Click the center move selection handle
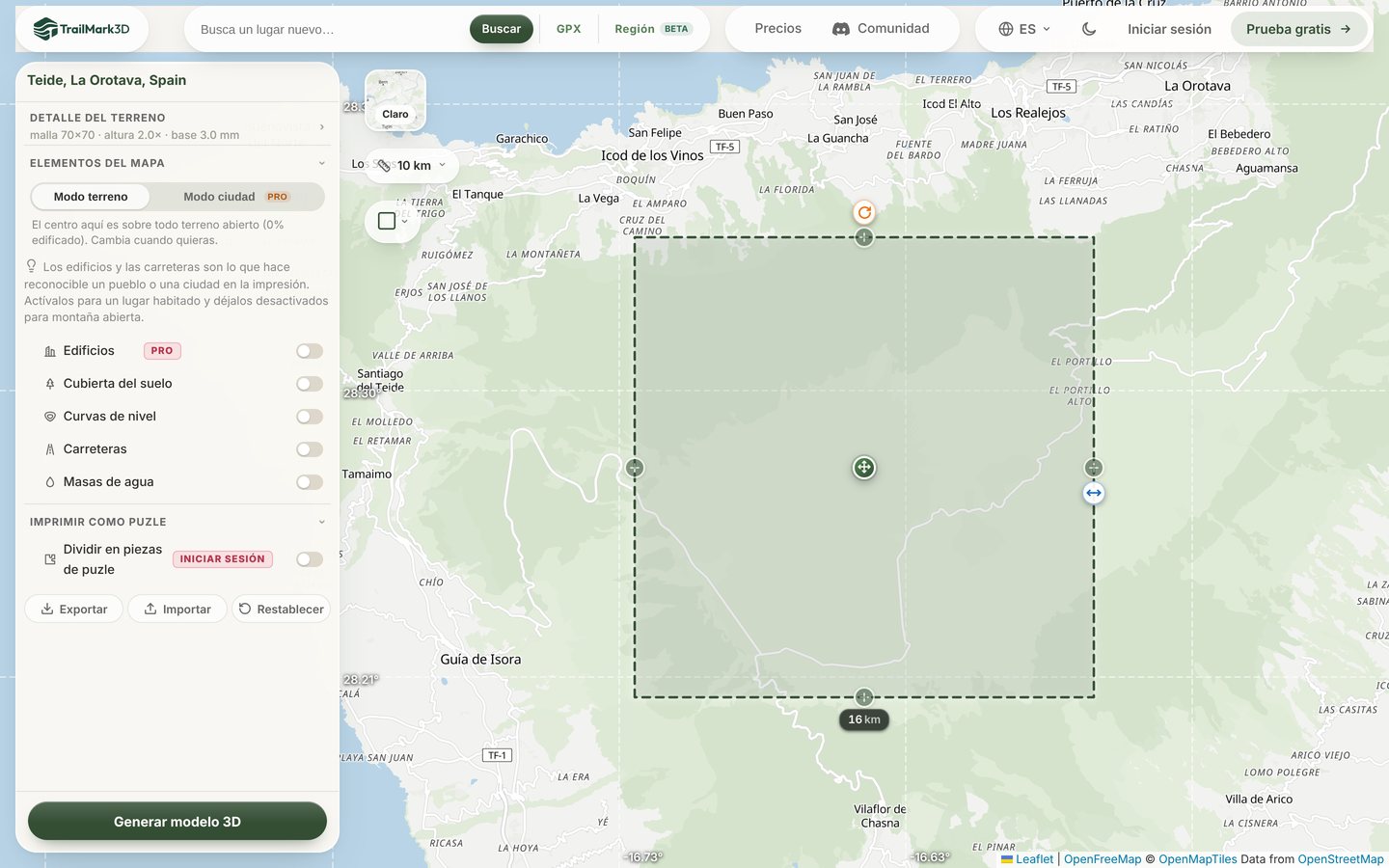Viewport: 1389px width, 868px height. point(864,468)
